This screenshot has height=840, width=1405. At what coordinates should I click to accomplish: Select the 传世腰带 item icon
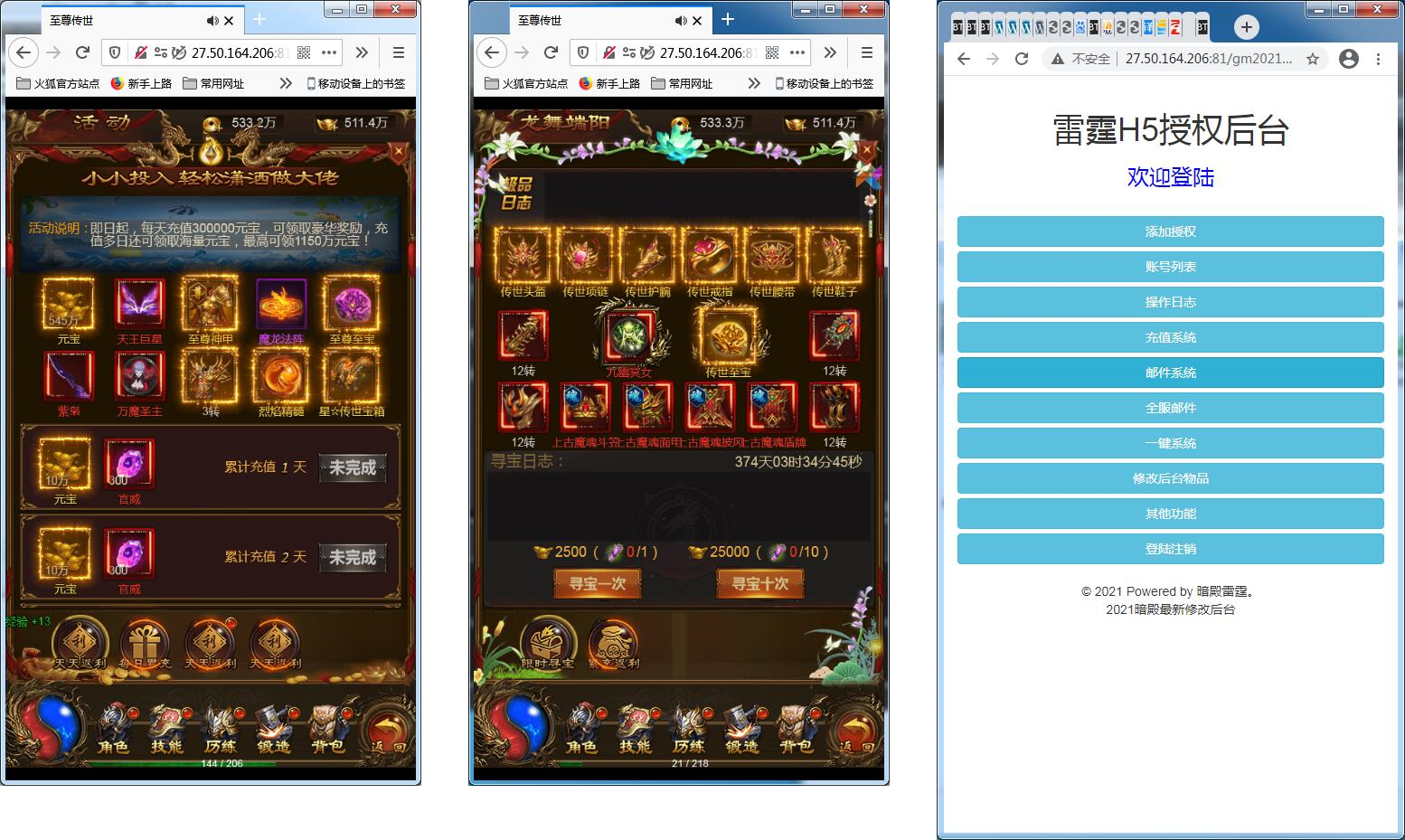tap(772, 257)
